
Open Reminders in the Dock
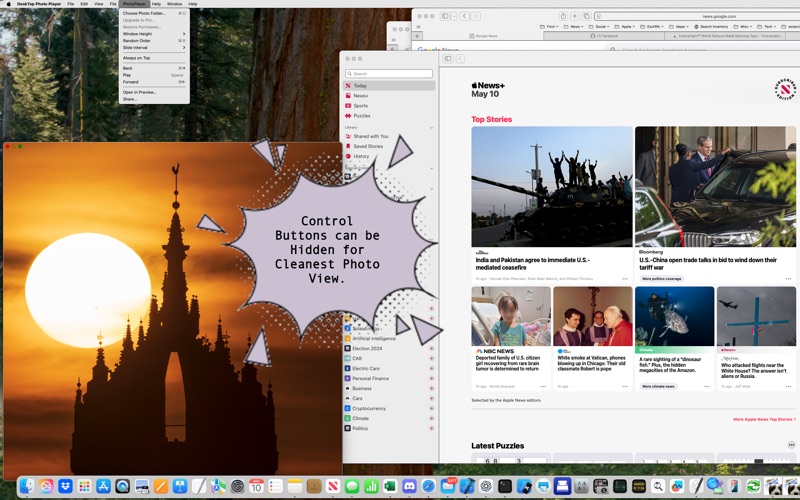pyautogui.click(x=275, y=486)
